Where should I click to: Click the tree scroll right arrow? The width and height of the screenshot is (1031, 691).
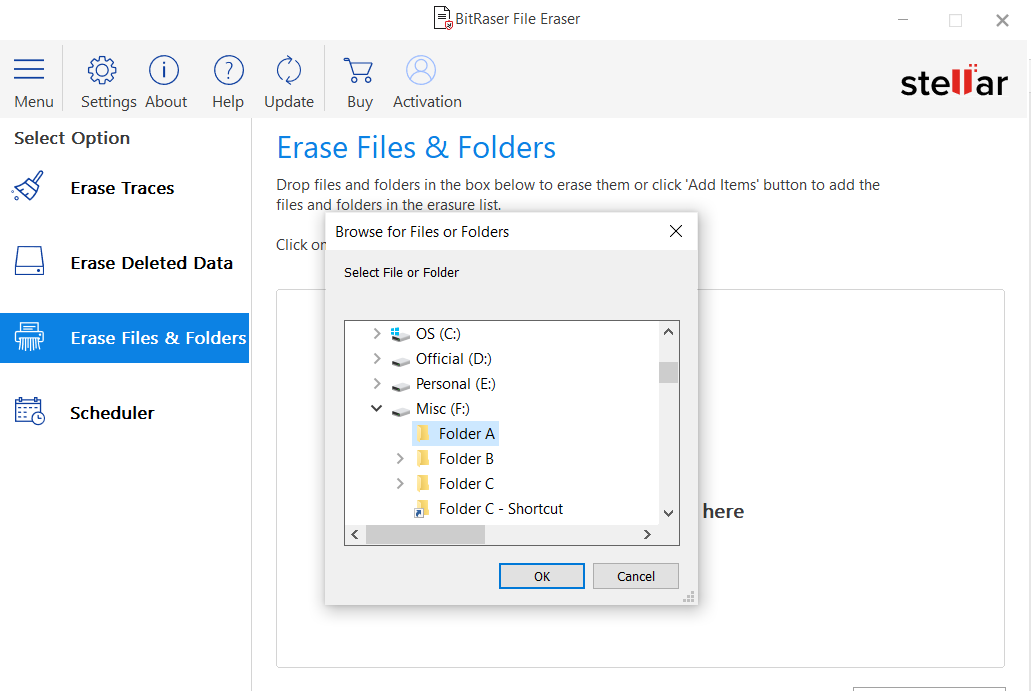647,535
